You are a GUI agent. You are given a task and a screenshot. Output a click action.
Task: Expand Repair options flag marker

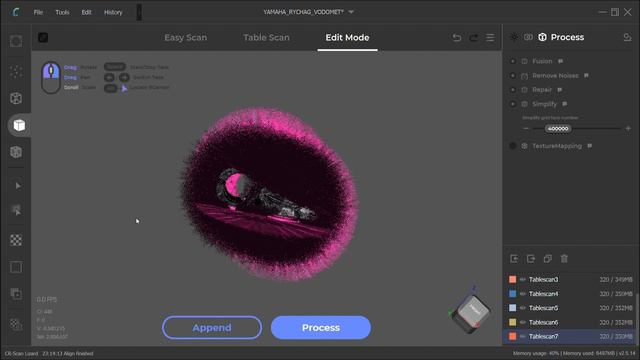pos(560,89)
